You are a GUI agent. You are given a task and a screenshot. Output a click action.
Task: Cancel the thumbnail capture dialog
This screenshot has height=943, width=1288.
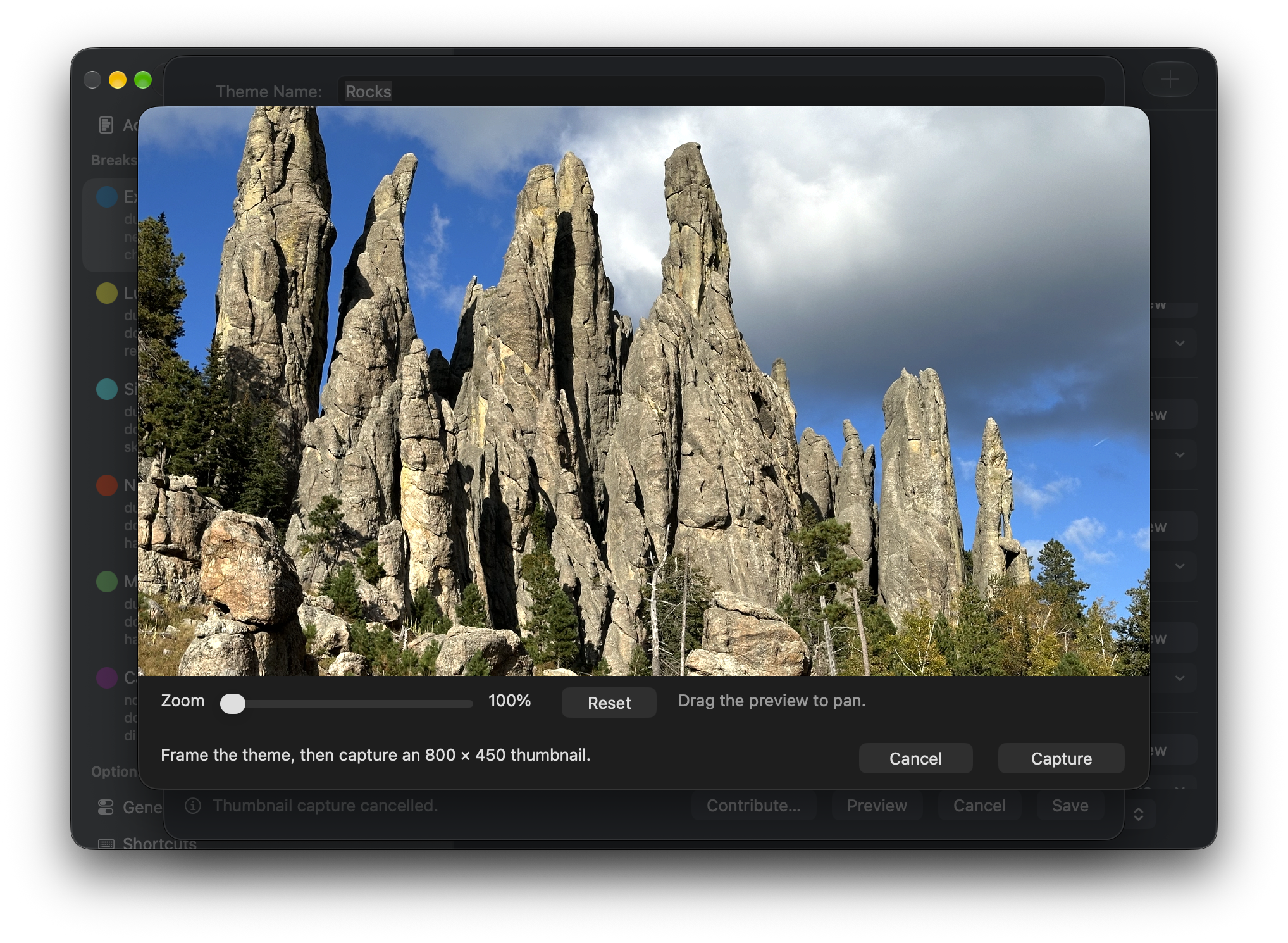tap(915, 758)
